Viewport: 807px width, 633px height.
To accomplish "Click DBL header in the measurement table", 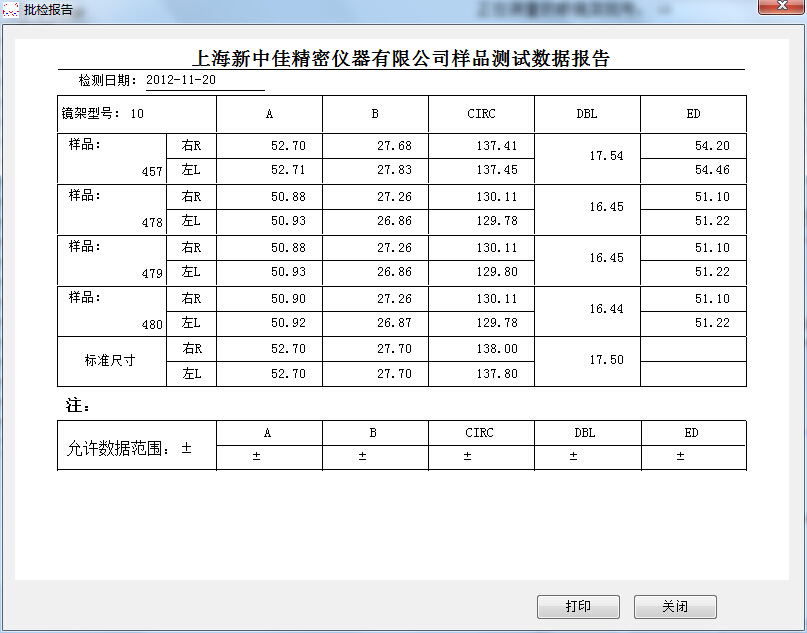I will point(587,114).
